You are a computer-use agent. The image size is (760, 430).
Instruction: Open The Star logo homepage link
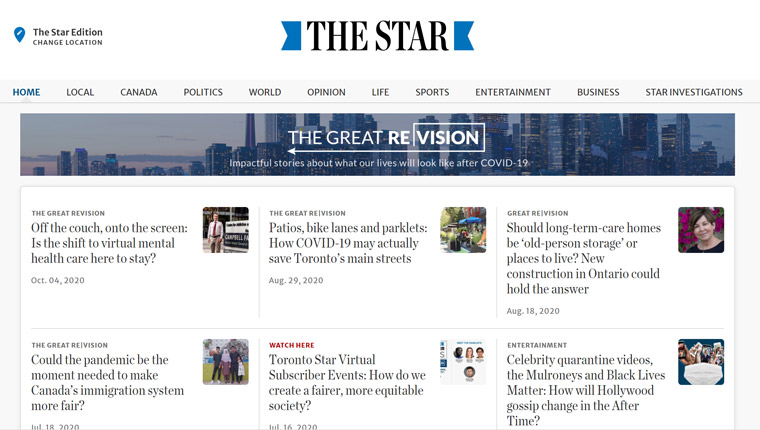coord(378,36)
